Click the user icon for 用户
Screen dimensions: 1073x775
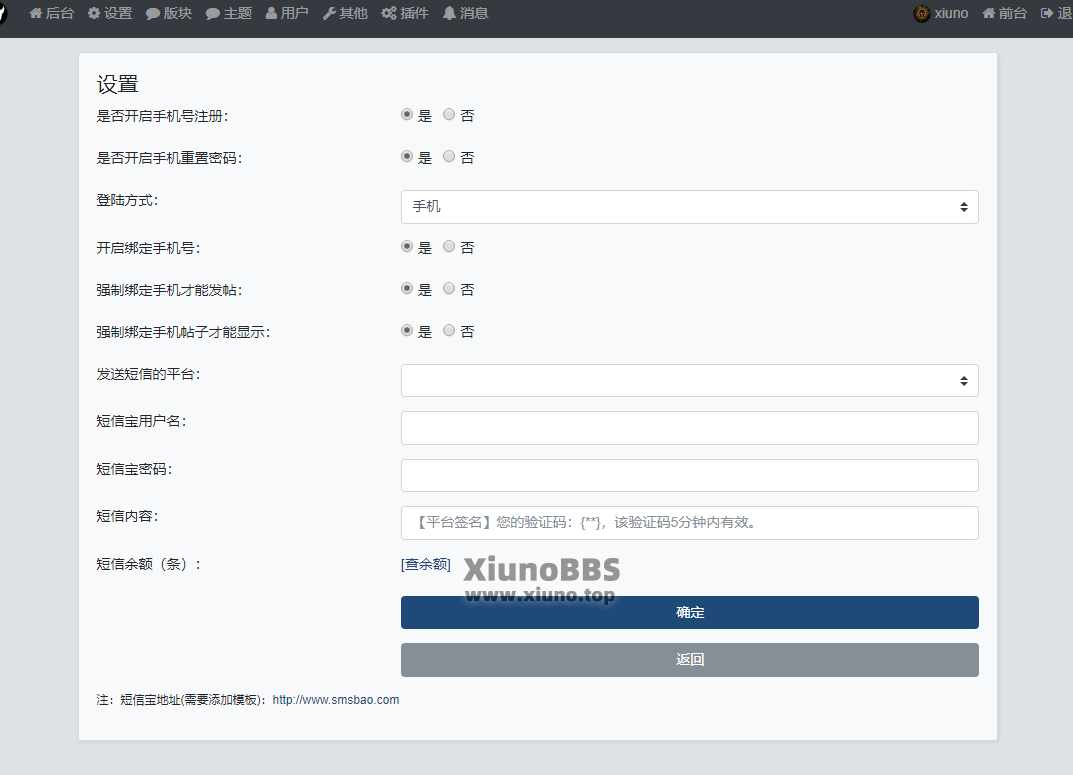pos(272,13)
